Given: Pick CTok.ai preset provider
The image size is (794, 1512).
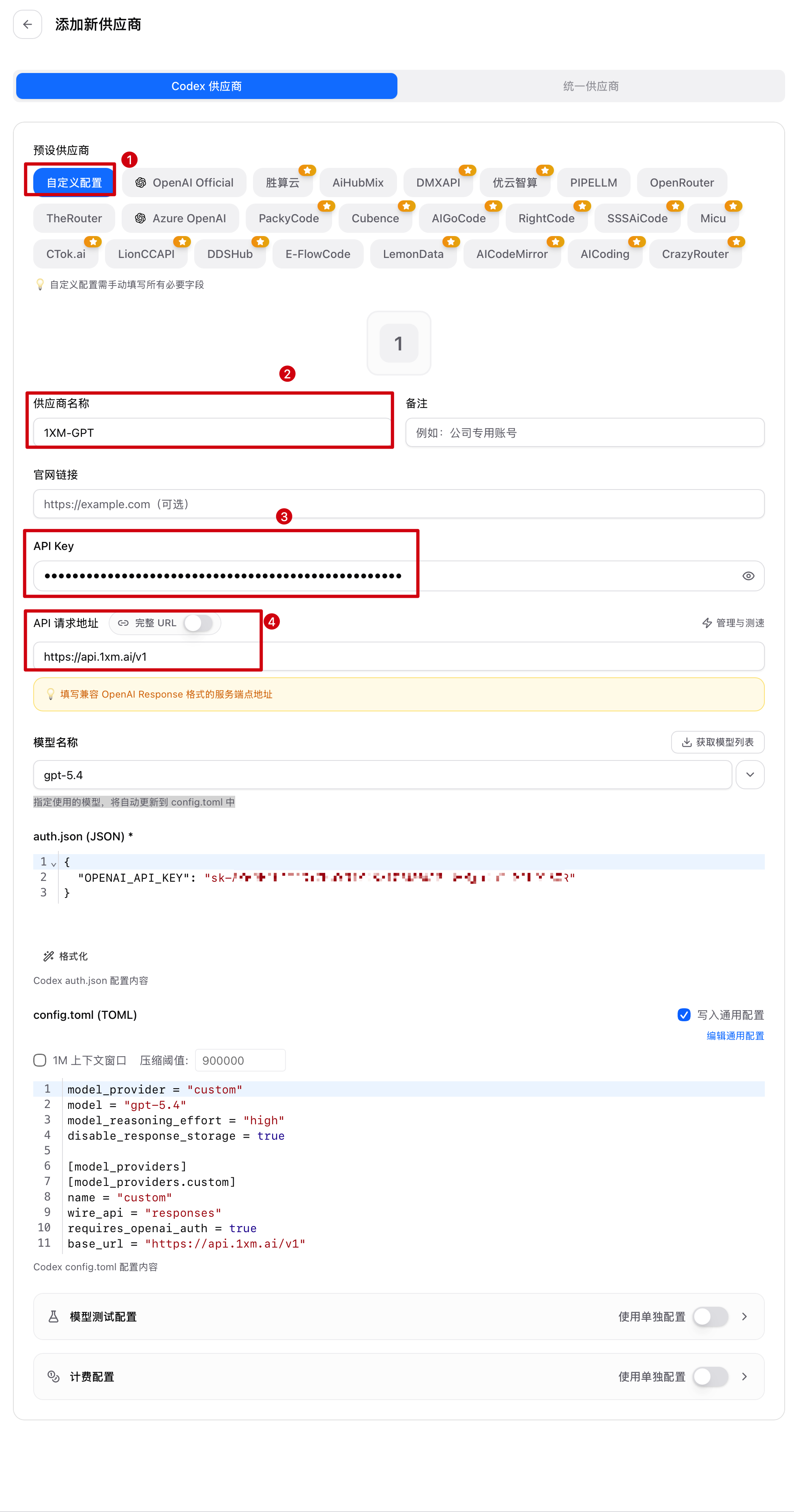Looking at the screenshot, I should pyautogui.click(x=66, y=254).
